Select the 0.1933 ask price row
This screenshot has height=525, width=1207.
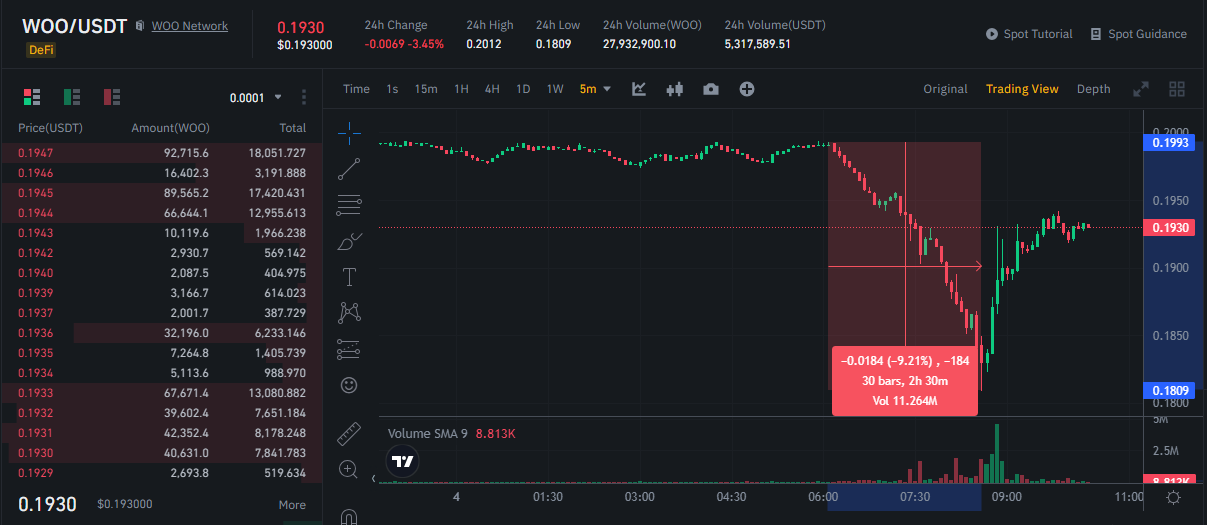[x=161, y=393]
